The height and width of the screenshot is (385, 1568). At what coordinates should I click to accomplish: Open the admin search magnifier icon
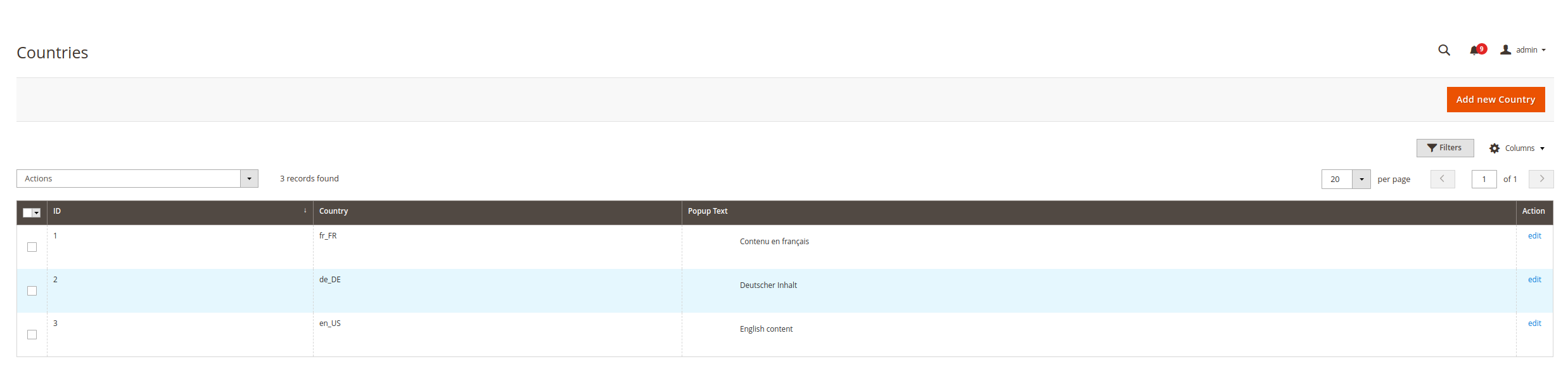[1444, 50]
